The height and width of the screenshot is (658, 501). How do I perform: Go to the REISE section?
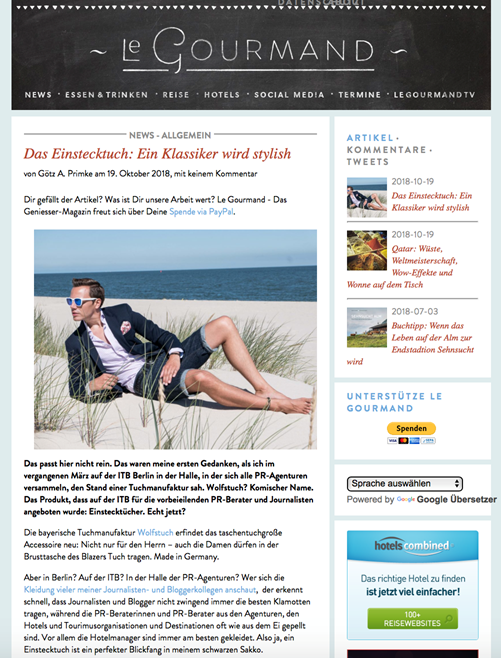(176, 95)
